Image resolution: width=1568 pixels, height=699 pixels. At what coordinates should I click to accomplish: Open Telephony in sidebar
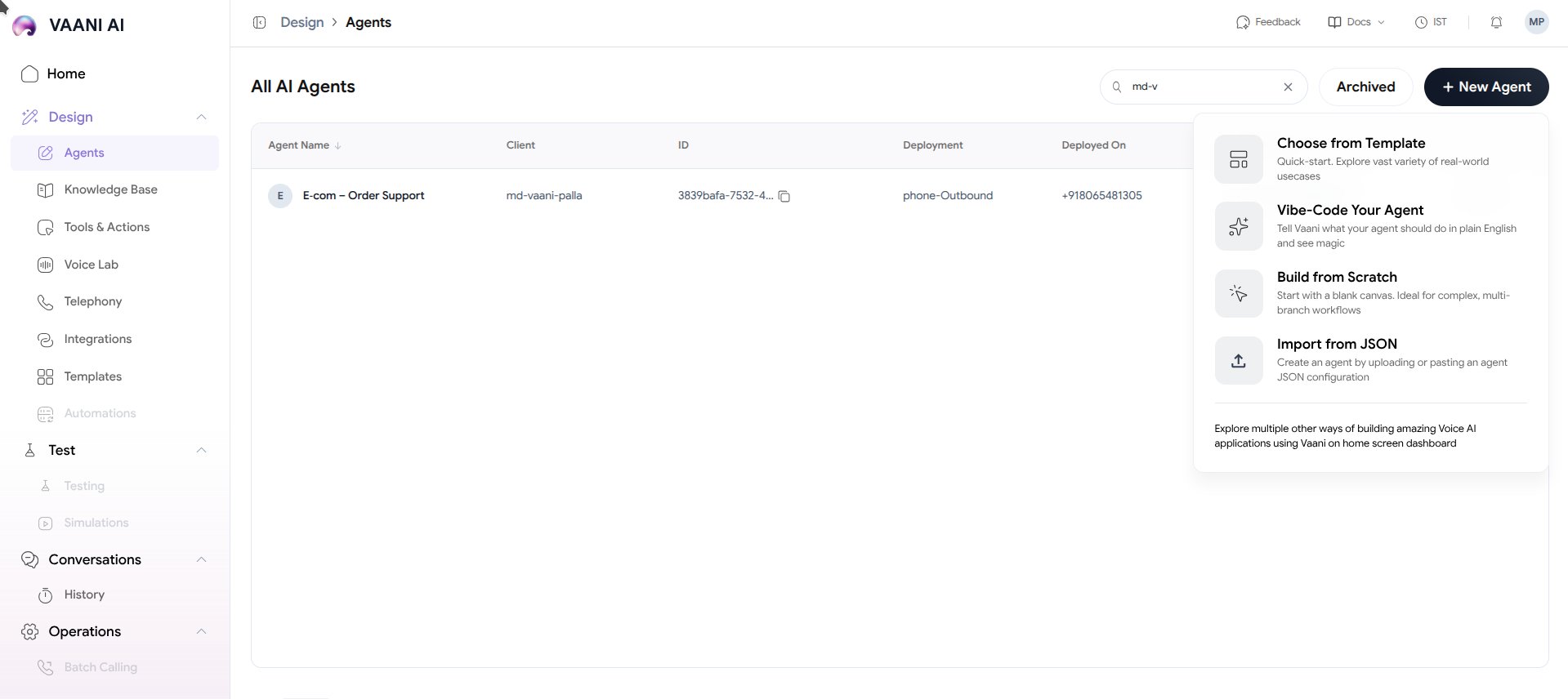(x=114, y=301)
